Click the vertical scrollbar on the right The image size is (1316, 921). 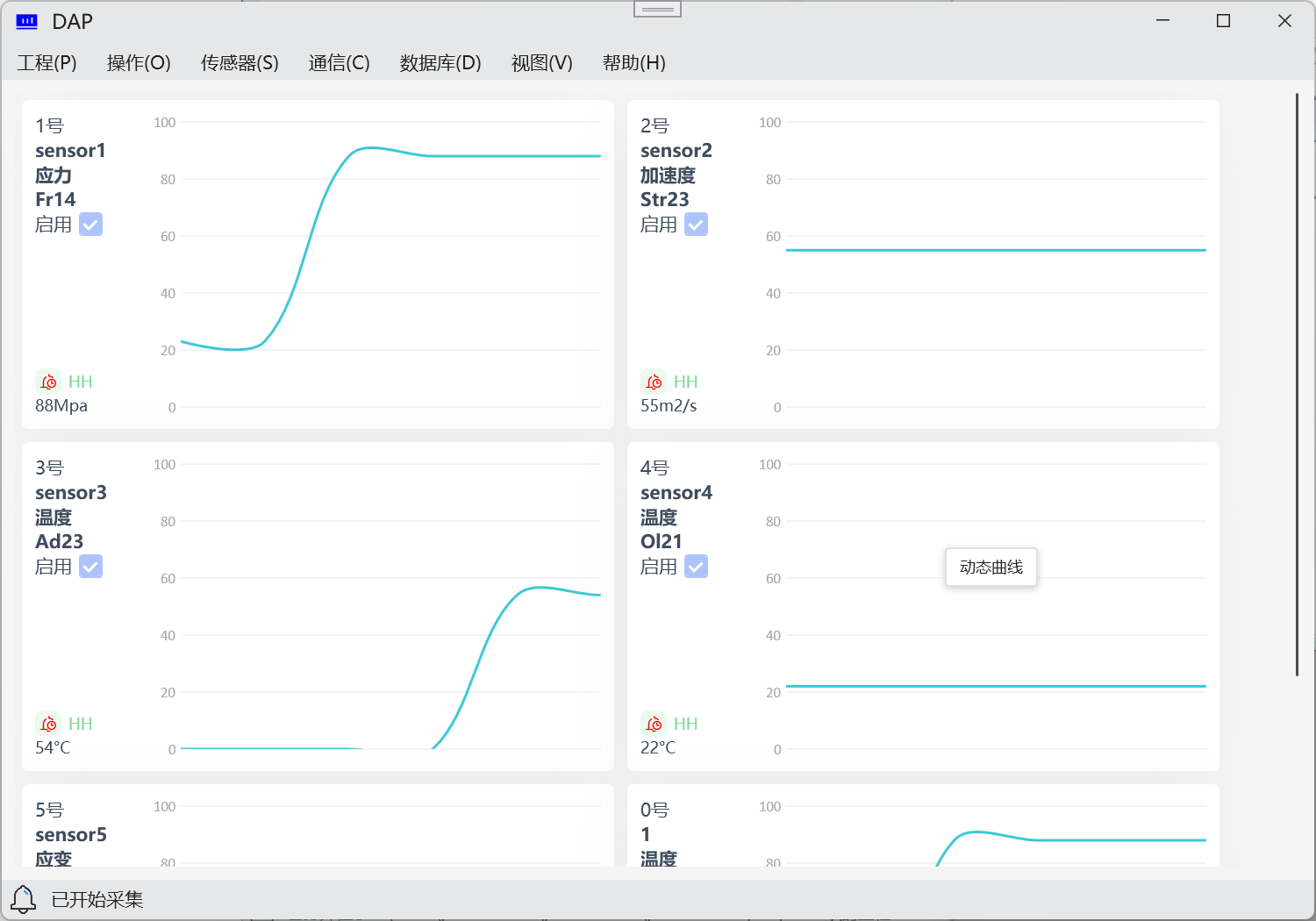coord(1297,384)
